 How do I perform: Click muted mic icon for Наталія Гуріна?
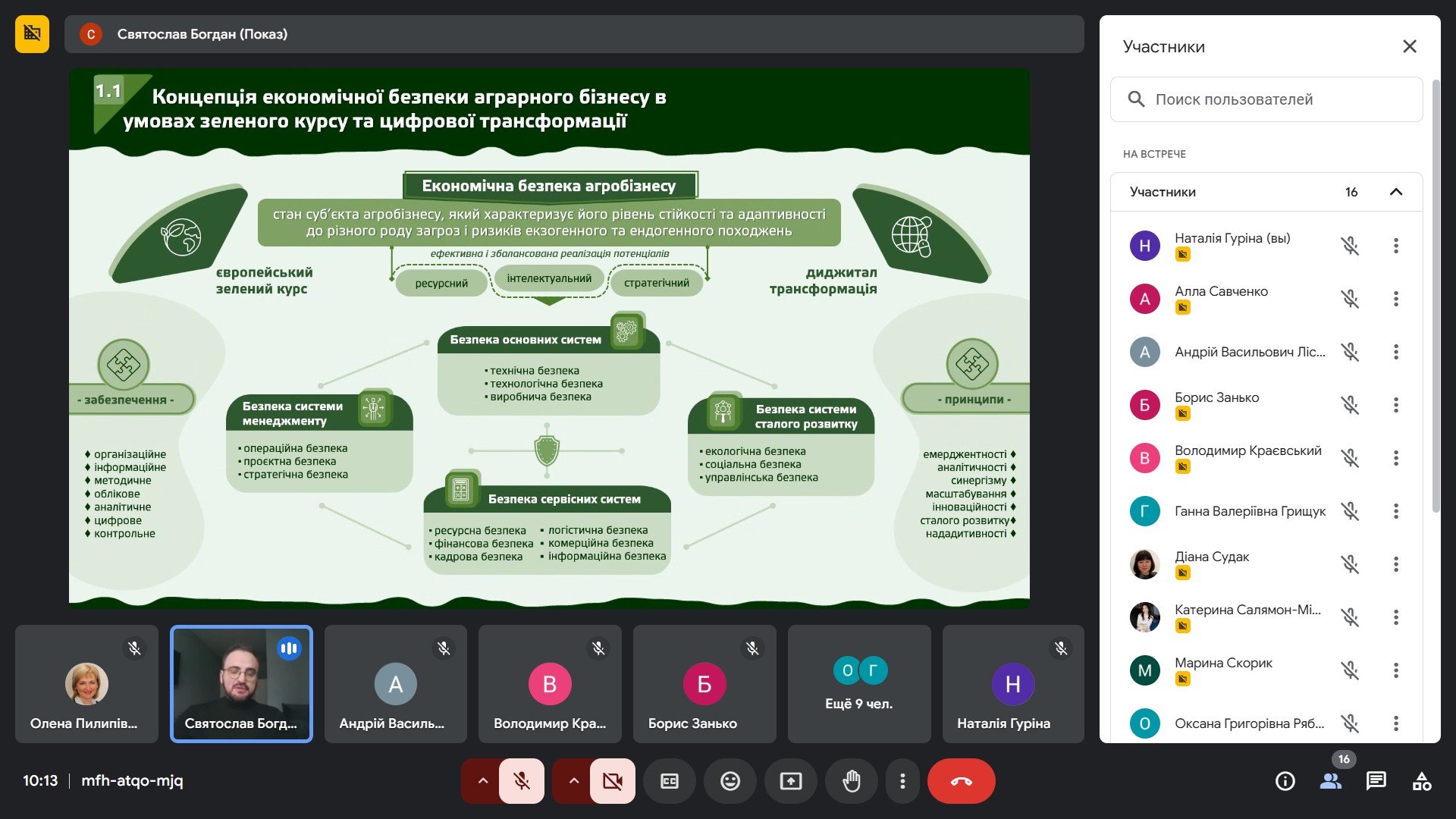click(1350, 246)
